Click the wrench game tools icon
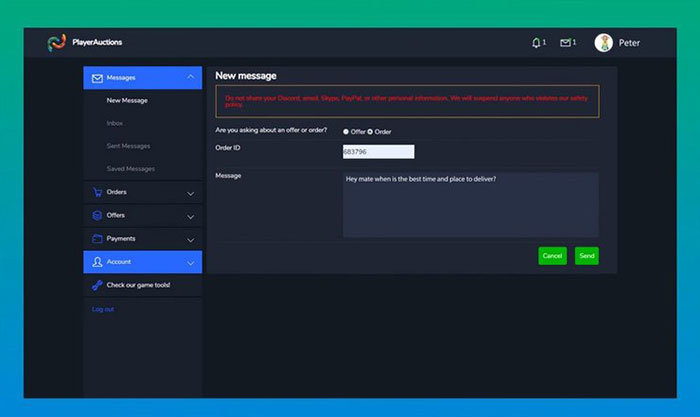Image resolution: width=700 pixels, height=417 pixels. (x=97, y=285)
